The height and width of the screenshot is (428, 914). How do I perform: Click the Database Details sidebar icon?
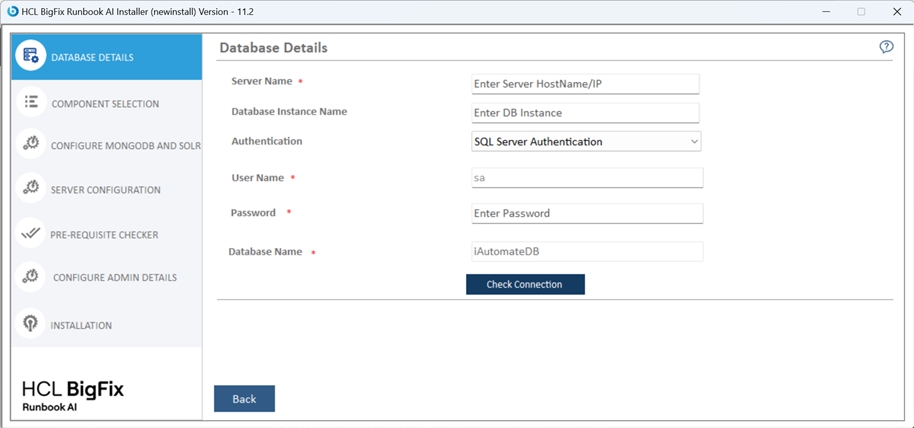pos(31,57)
